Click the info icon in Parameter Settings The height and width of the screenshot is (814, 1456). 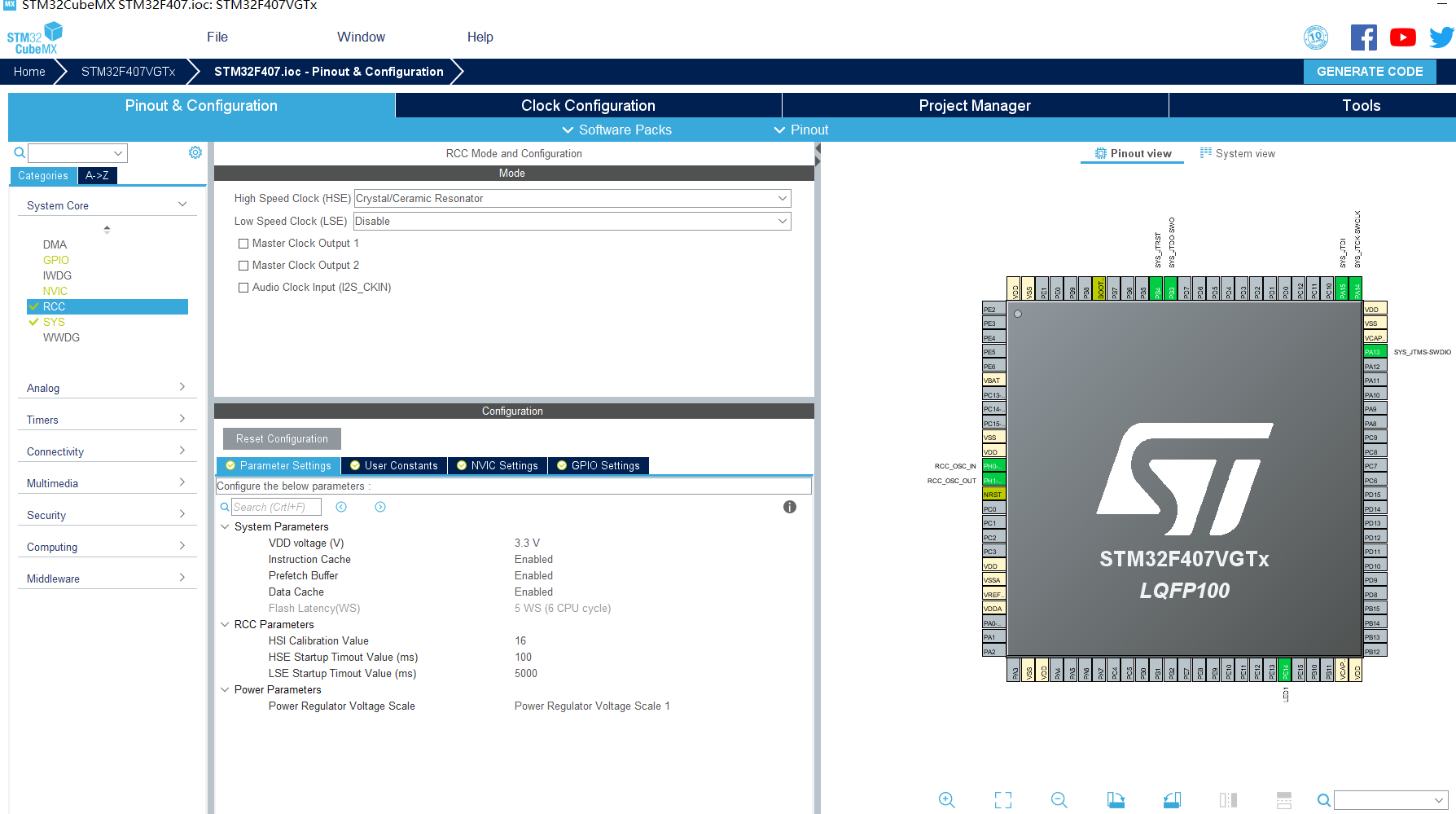tap(789, 507)
